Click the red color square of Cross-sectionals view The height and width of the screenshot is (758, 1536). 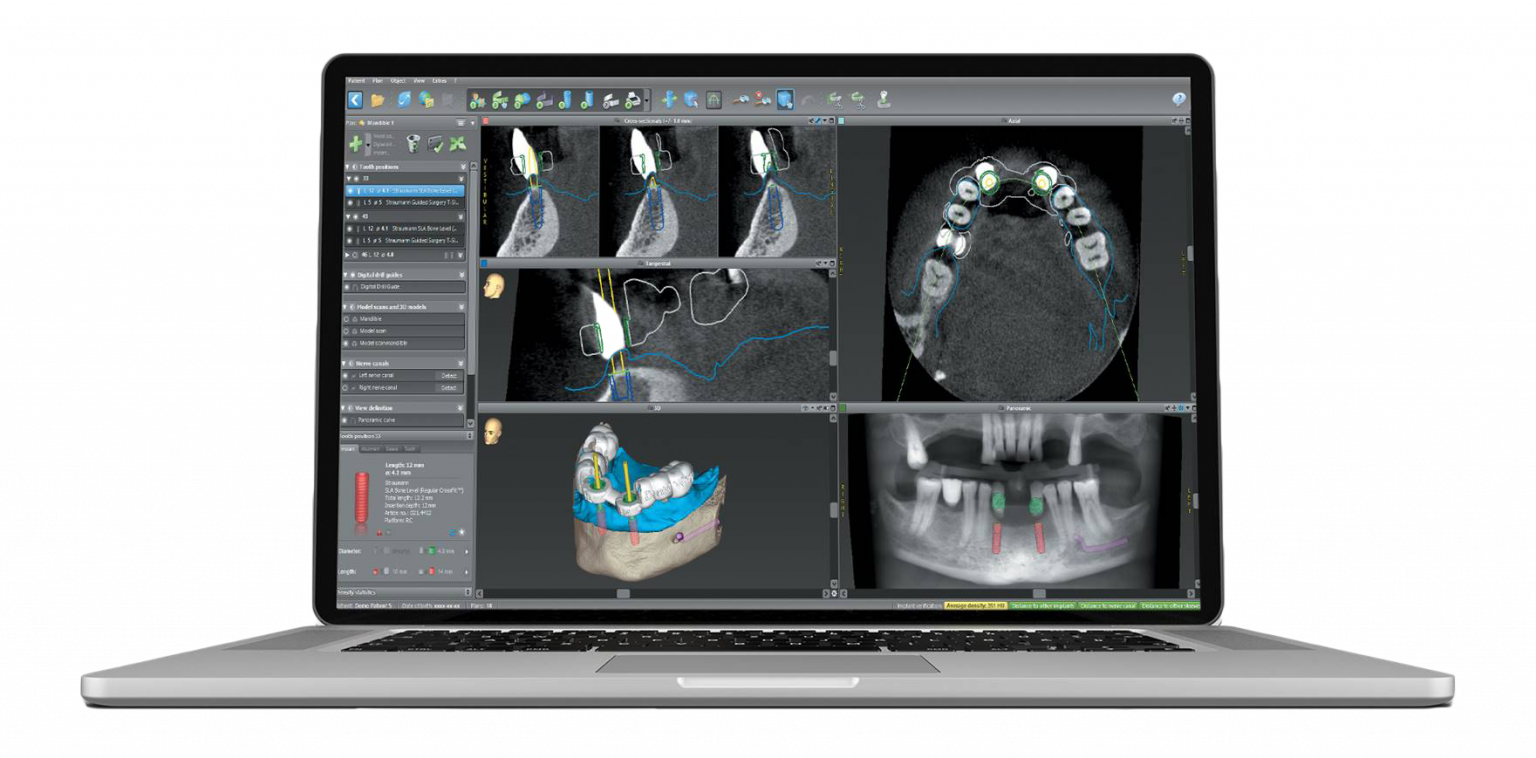tap(486, 121)
